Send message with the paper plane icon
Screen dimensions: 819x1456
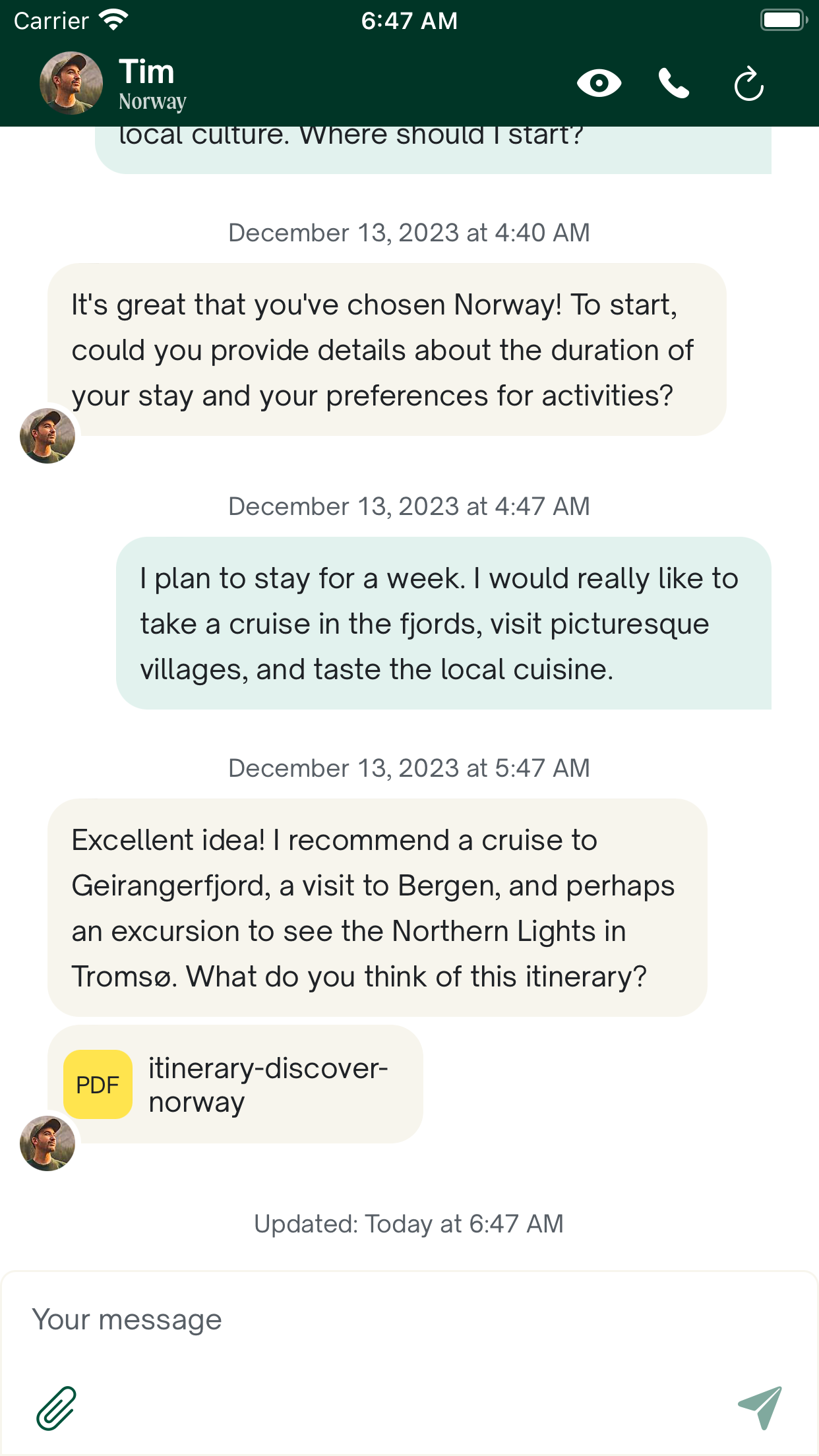click(760, 1407)
